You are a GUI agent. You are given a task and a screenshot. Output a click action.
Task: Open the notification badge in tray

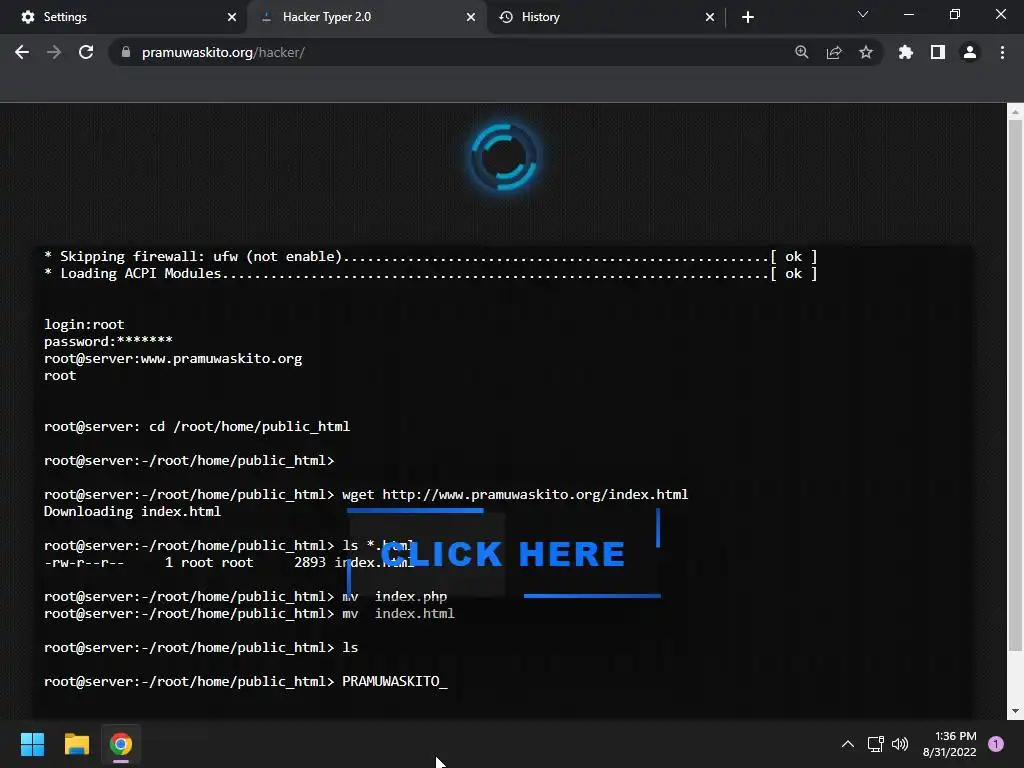point(996,744)
